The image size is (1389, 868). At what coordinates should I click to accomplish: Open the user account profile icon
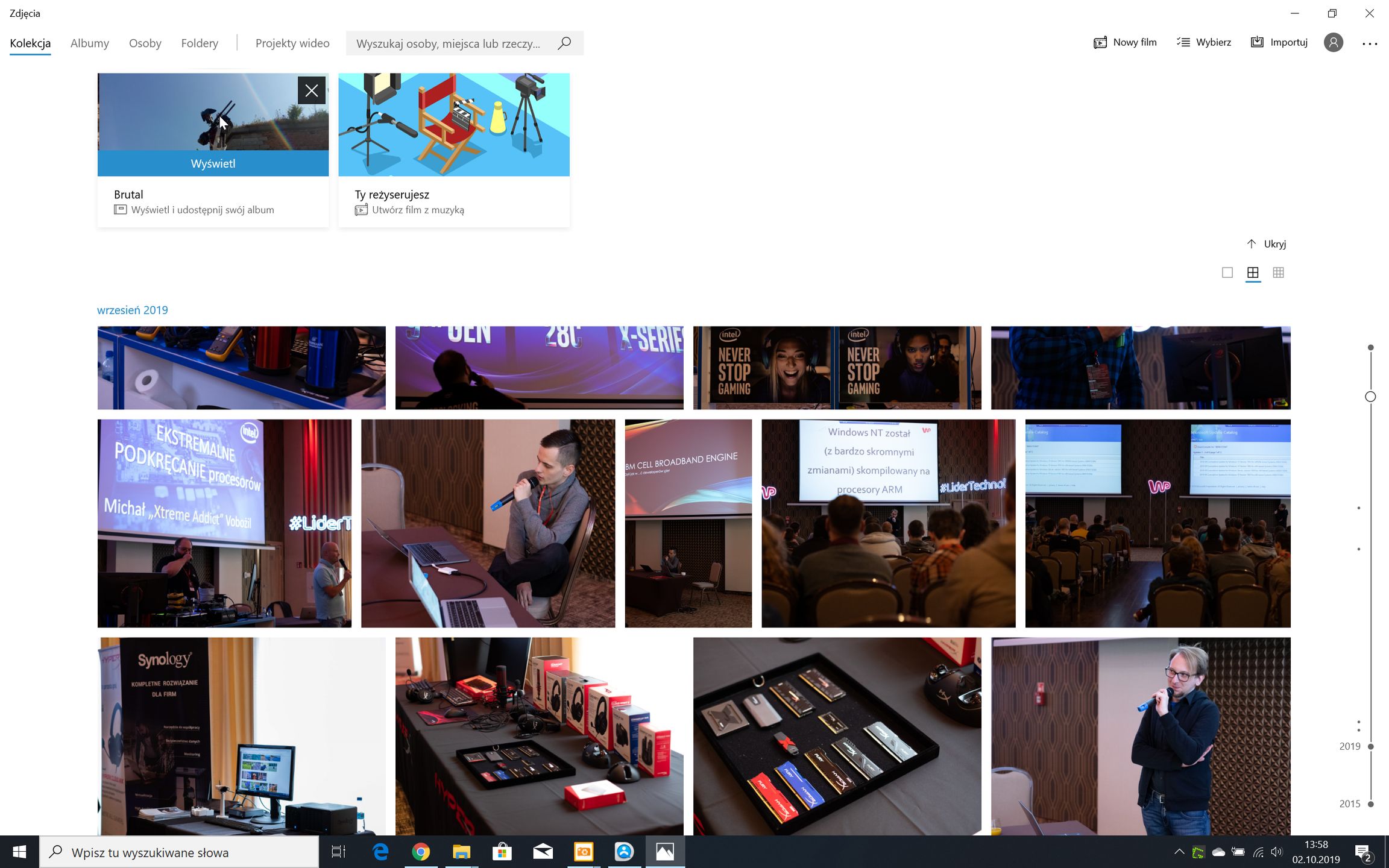(1334, 43)
